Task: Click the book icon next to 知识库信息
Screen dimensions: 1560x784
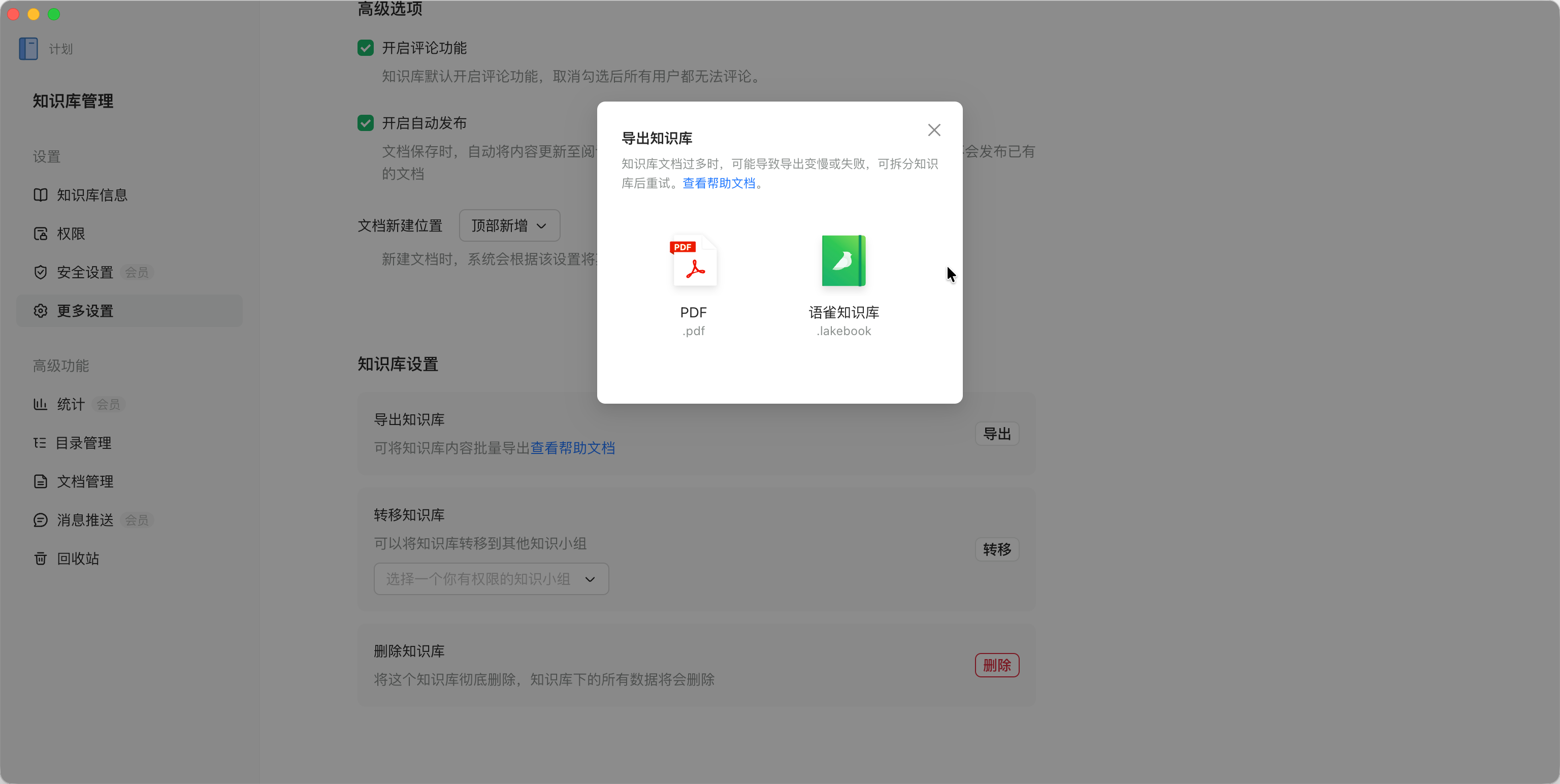Action: pos(41,195)
